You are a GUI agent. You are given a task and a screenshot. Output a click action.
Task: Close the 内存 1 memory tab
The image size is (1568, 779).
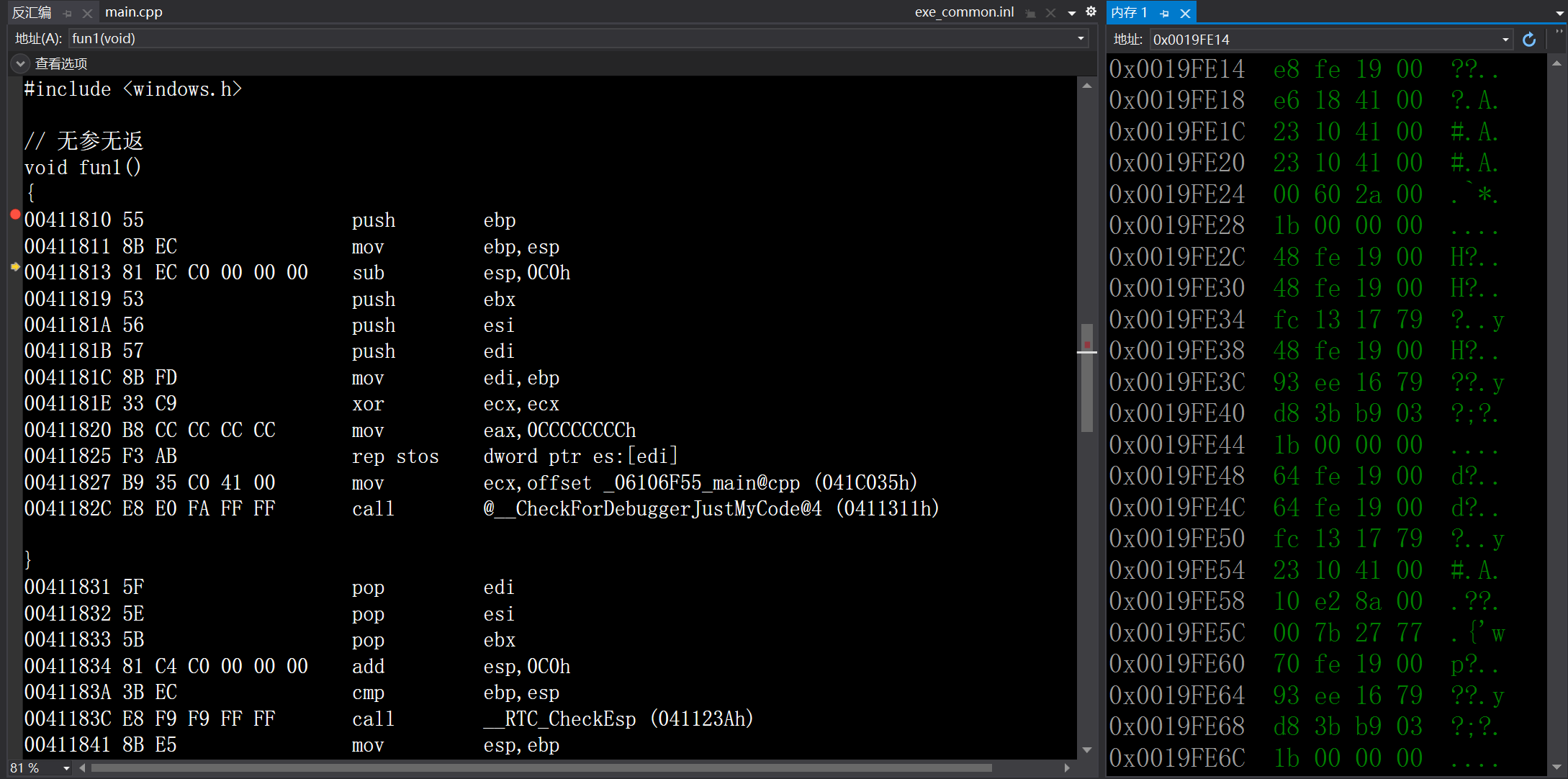1185,13
